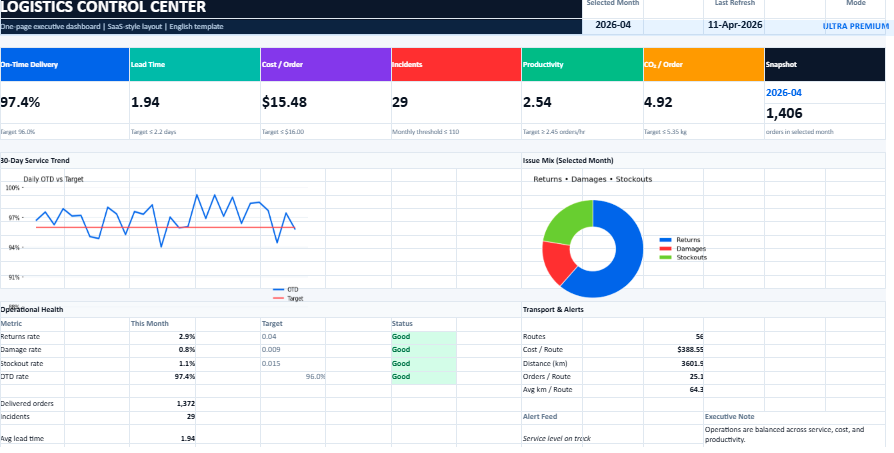Click the Last Refresh date 11-Apr-2026
The image size is (894, 453).
(733, 25)
